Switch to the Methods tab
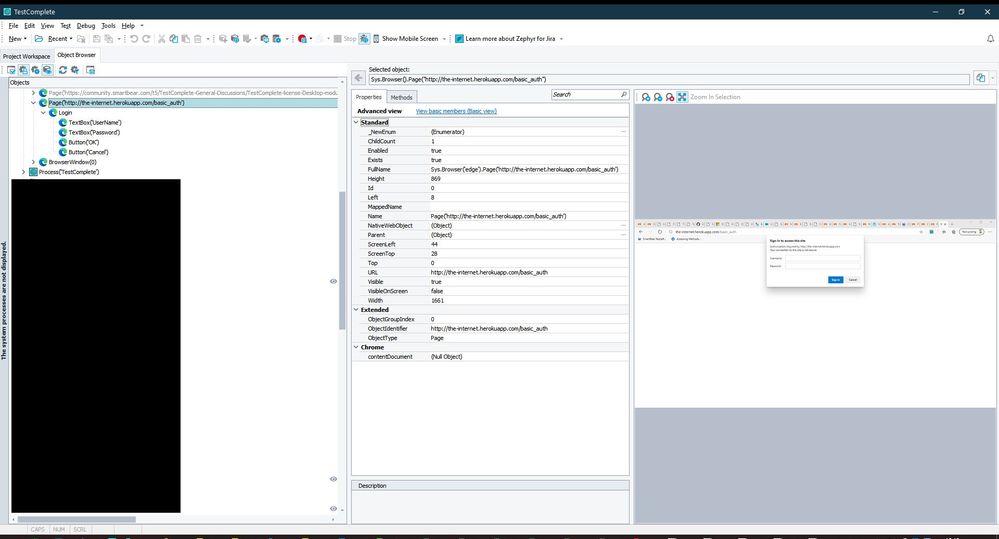Viewport: 999px width, 539px height. [x=401, y=97]
